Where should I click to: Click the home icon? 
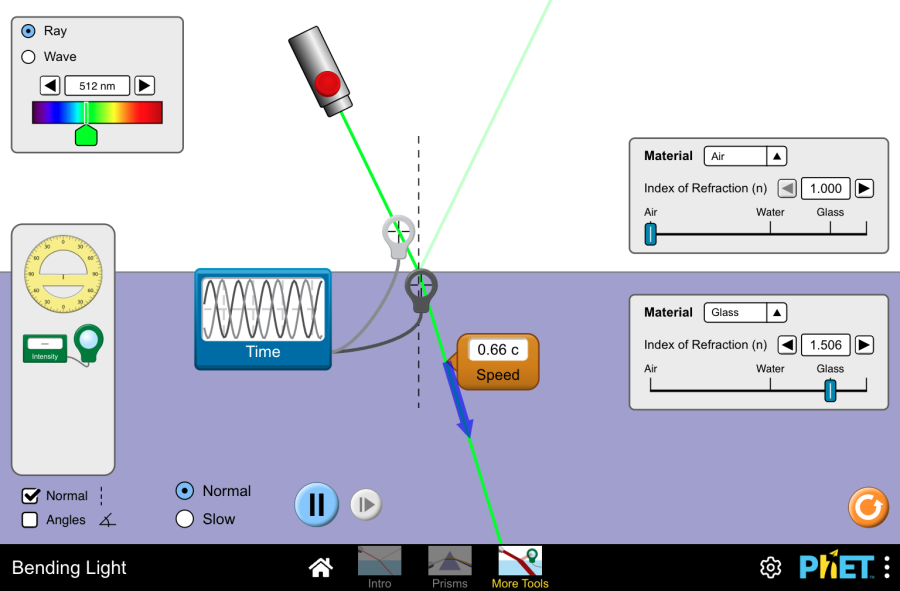(320, 568)
